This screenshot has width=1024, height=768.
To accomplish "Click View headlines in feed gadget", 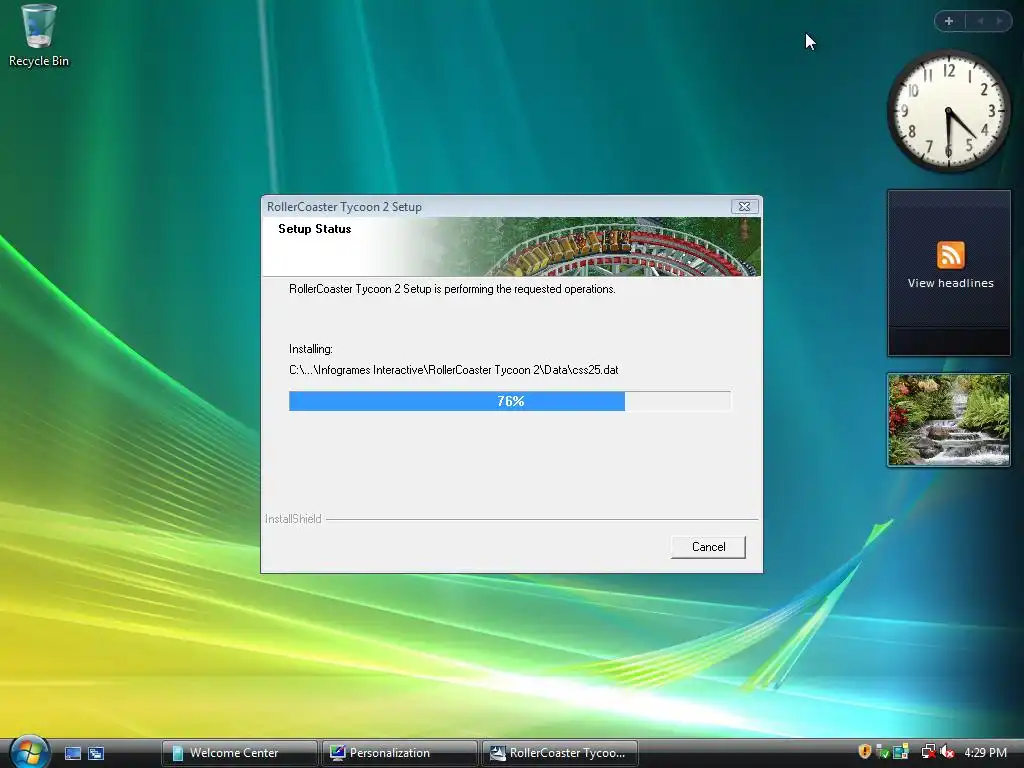I will click(950, 283).
